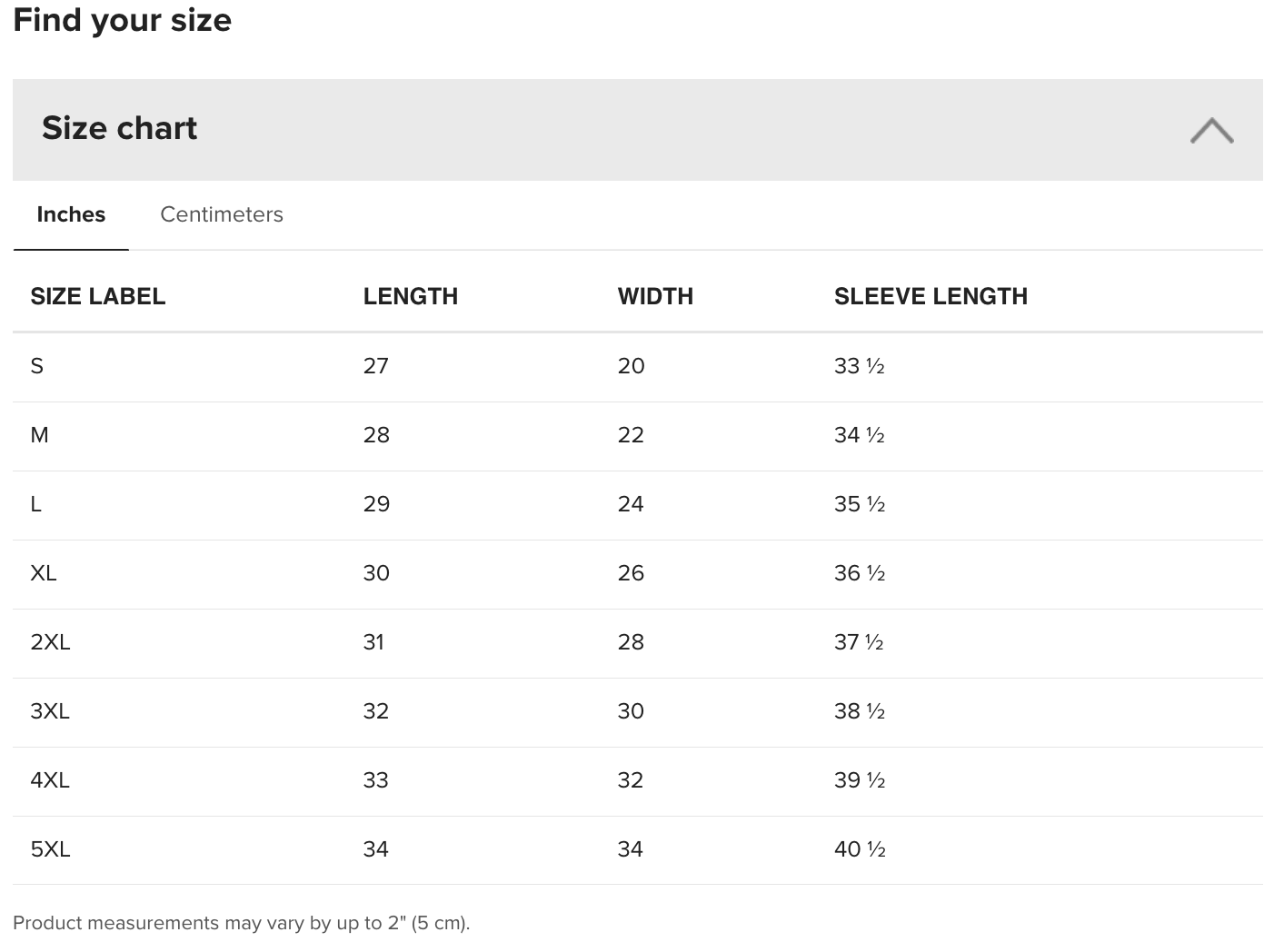
Task: Click the 3XL size row label
Action: [50, 711]
